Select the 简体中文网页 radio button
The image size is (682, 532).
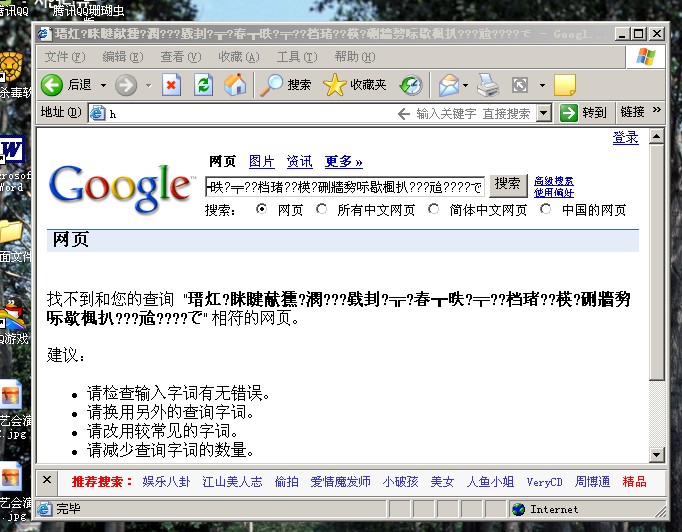point(433,209)
